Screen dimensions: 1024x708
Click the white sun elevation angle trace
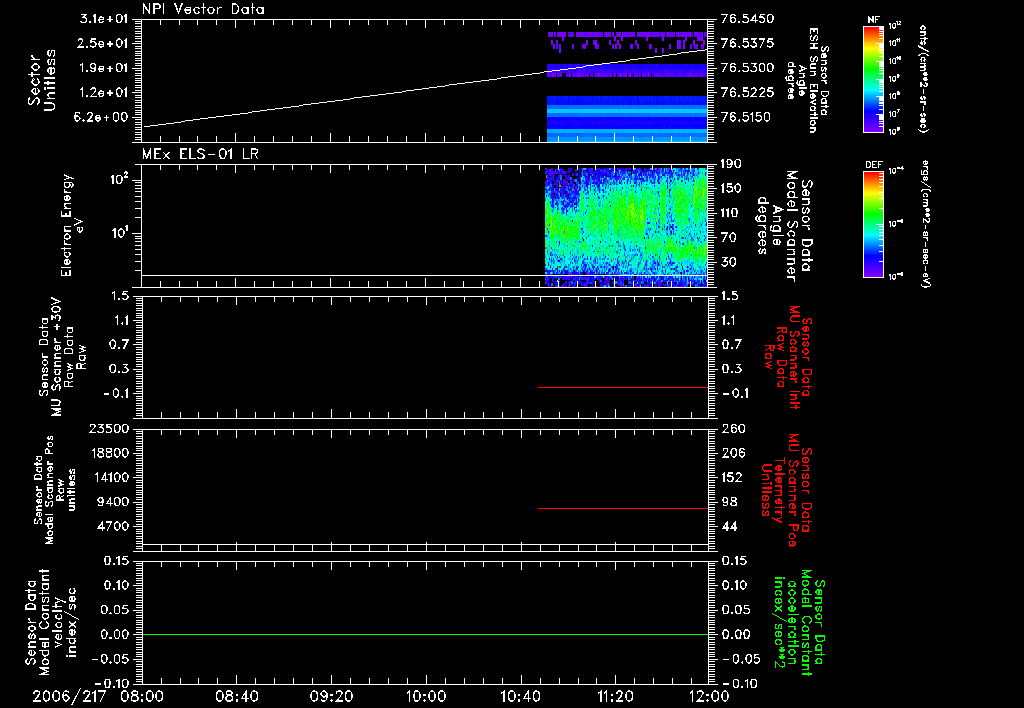tap(424, 88)
